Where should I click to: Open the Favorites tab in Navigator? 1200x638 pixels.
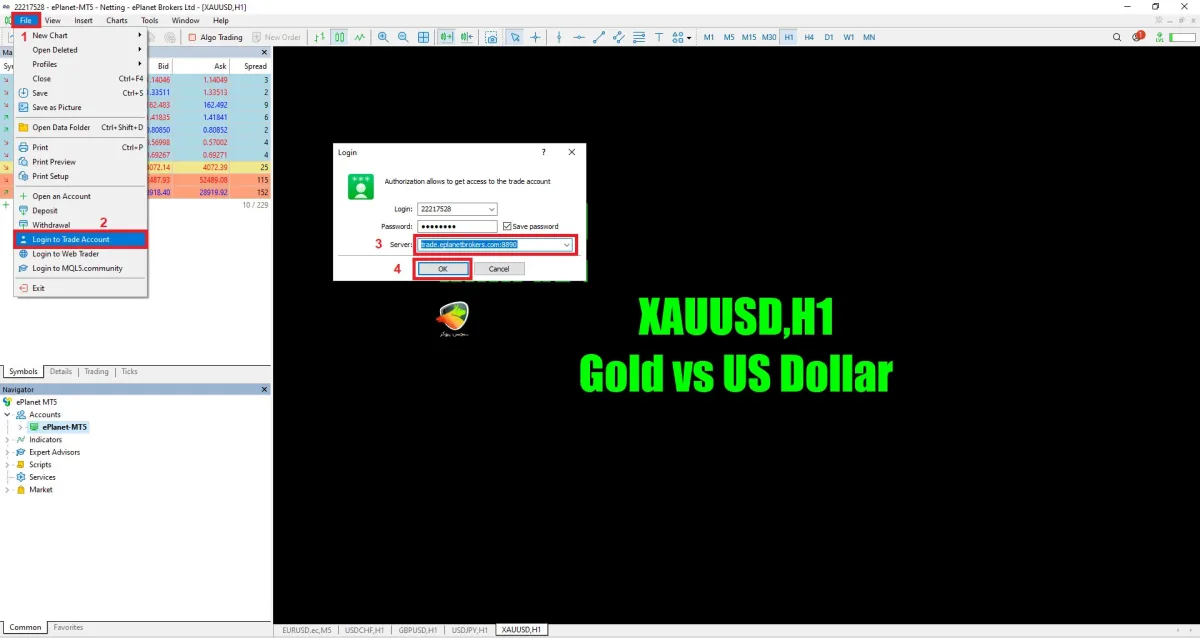[x=69, y=628]
